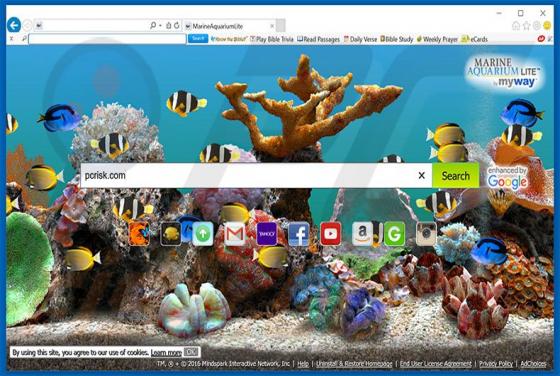
Task: Open the Help footer link
Action: pyautogui.click(x=303, y=364)
